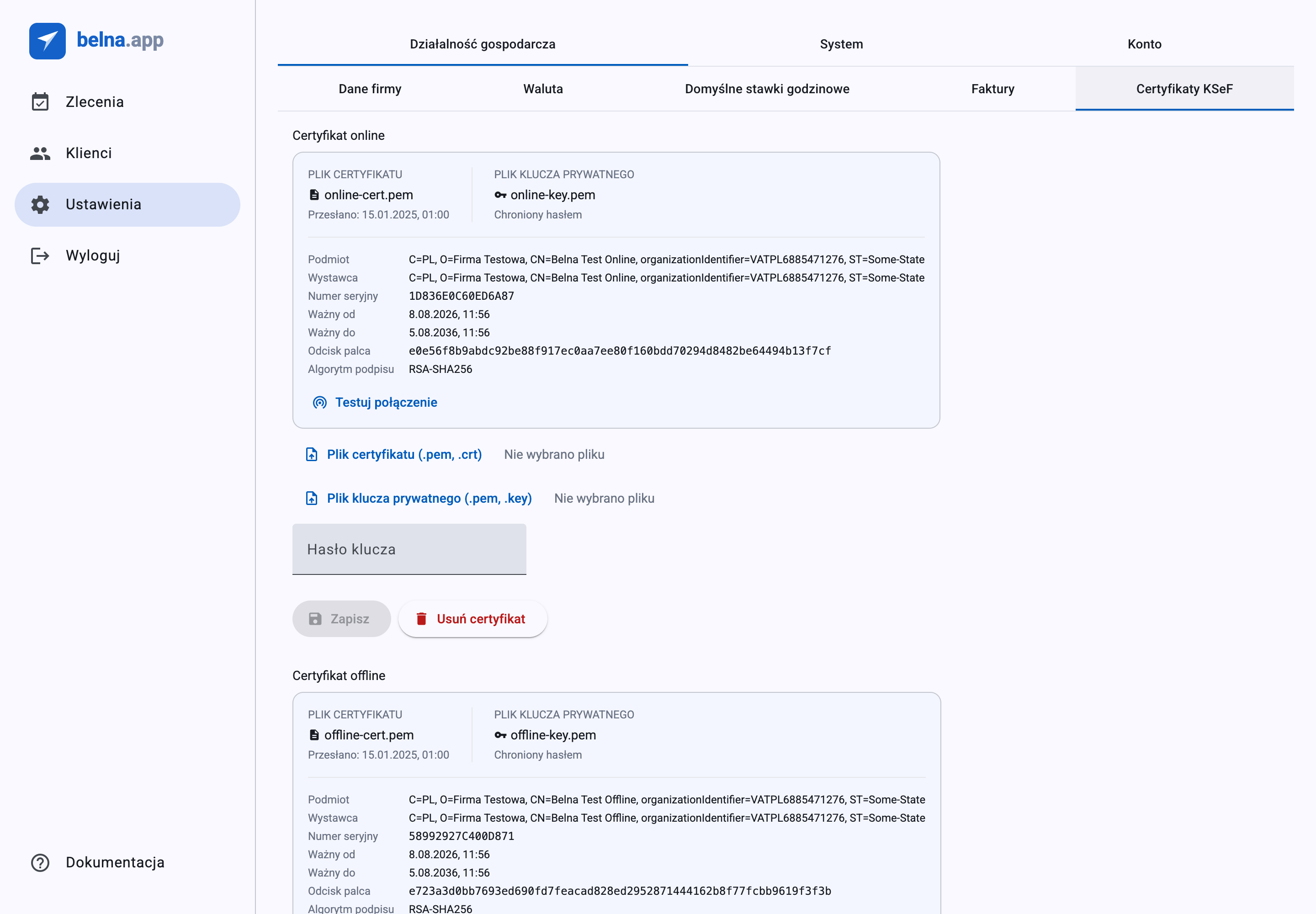1316x914 pixels.
Task: Go to Klienci in the sidebar
Action: pos(127,153)
